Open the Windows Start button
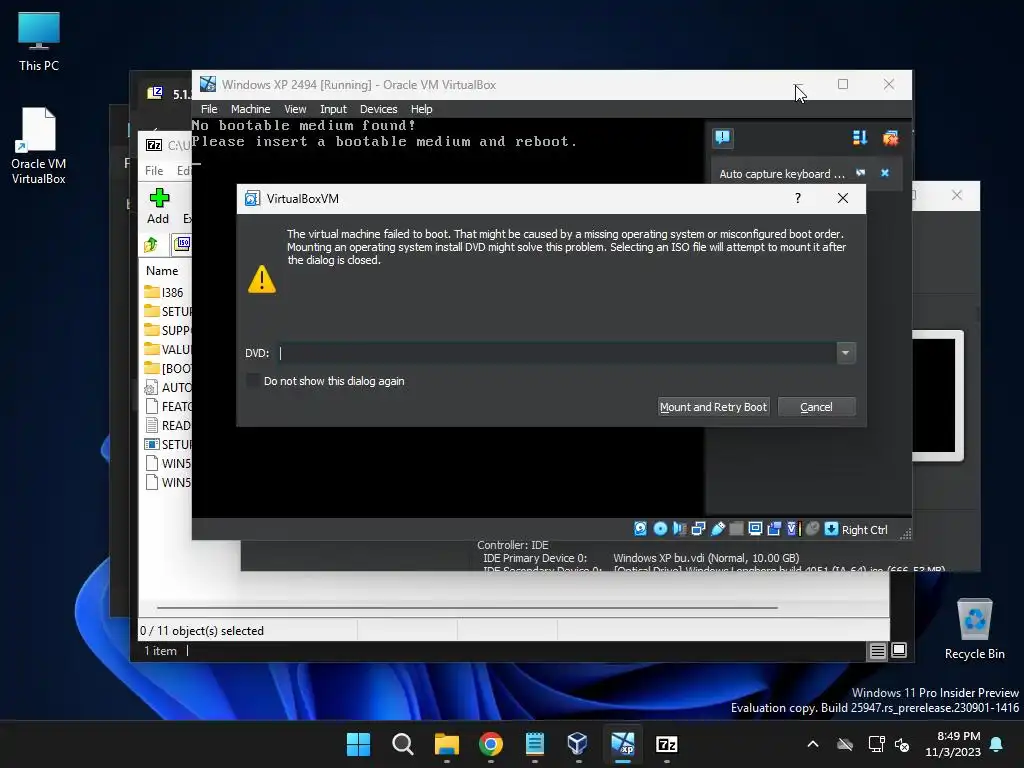This screenshot has width=1024, height=768. pos(358,744)
